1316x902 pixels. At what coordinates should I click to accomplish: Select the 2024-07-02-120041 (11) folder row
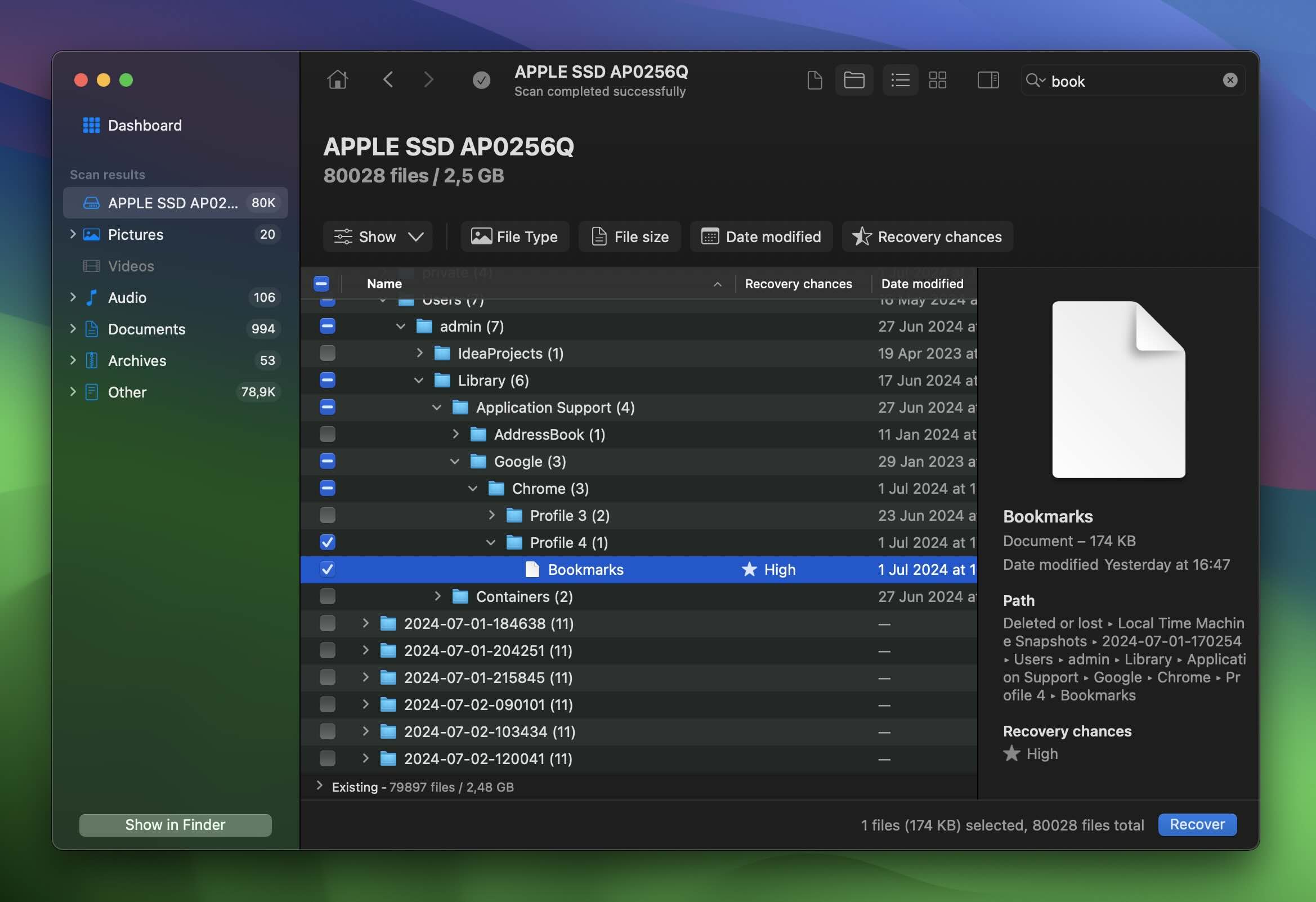coord(638,758)
